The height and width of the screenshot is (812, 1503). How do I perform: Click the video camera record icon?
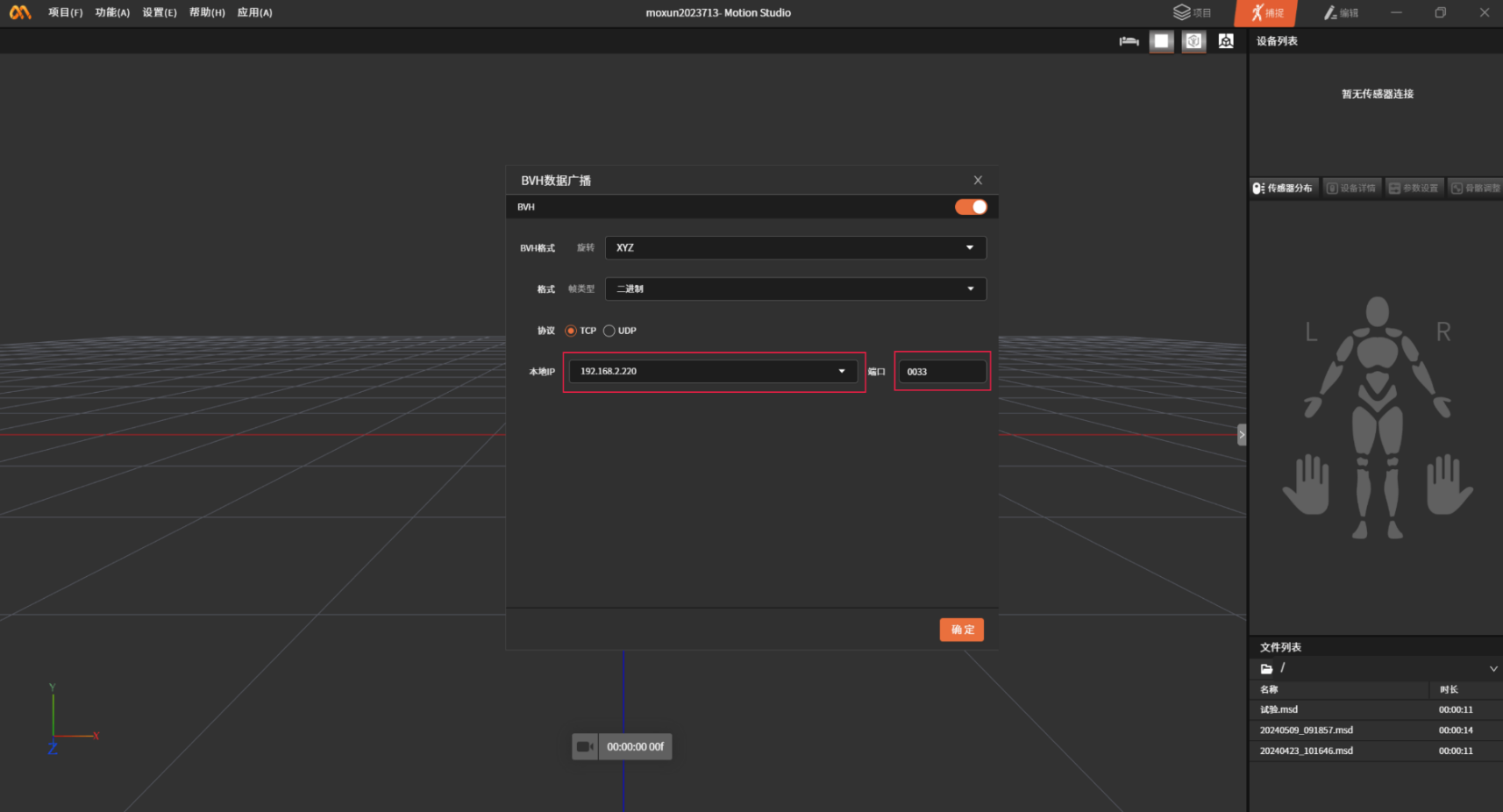(x=585, y=747)
